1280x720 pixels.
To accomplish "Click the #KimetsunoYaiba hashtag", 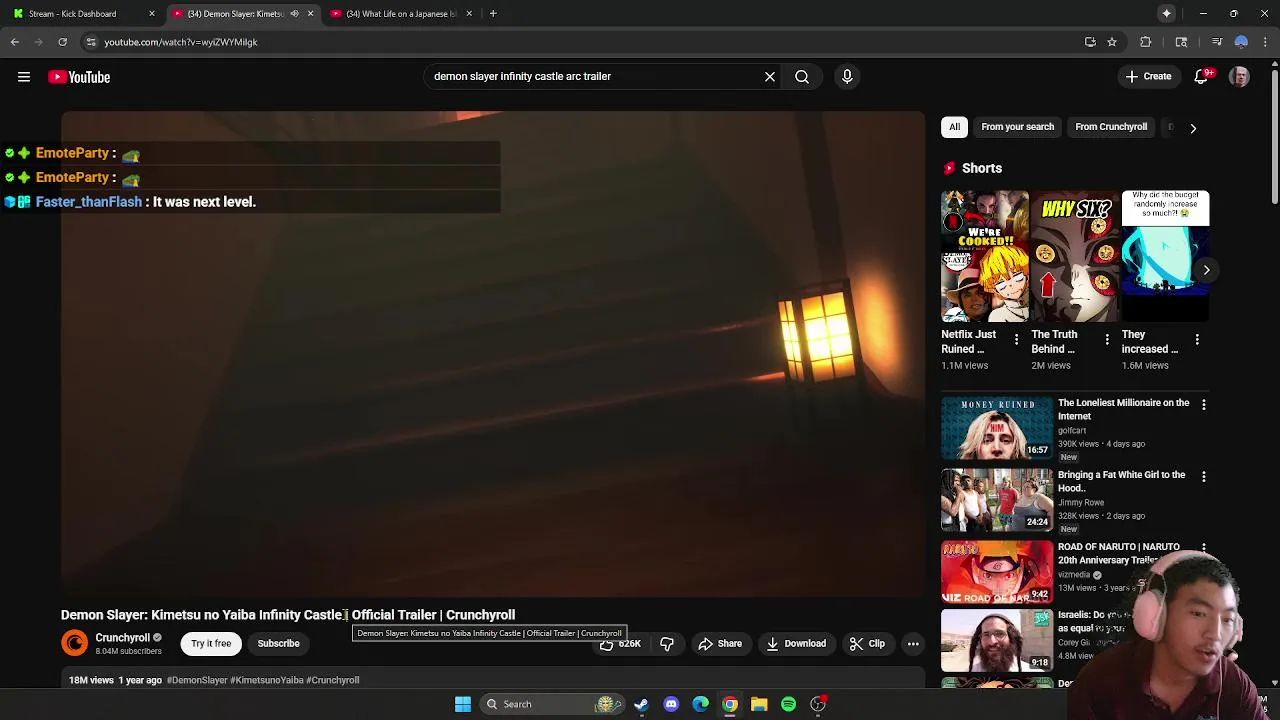I will pos(267,680).
